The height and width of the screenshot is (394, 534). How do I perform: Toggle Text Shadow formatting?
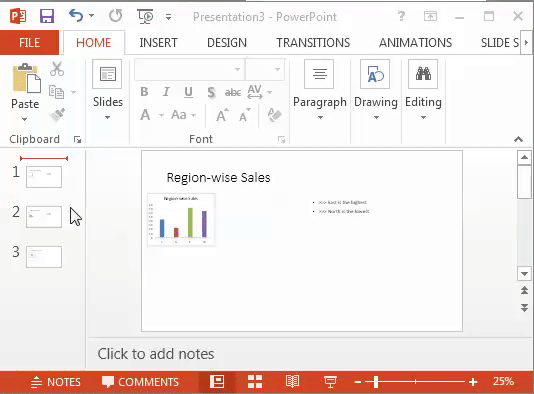(211, 92)
